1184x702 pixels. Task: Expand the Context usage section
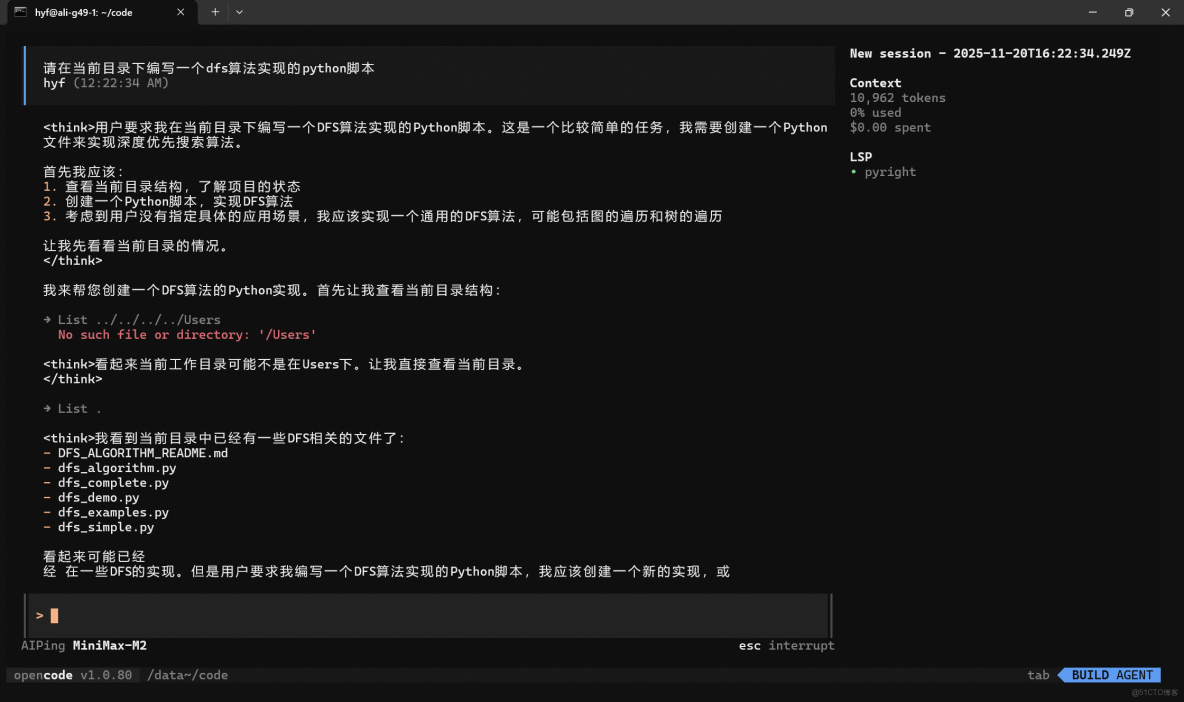(x=875, y=82)
